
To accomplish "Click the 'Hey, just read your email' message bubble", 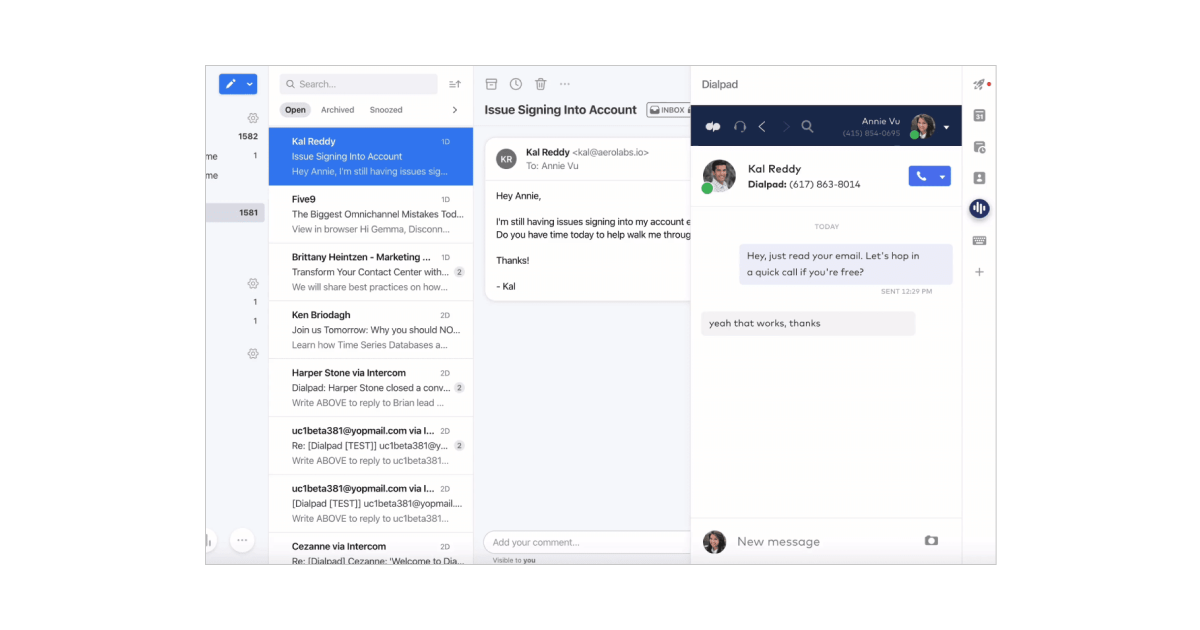I will pyautogui.click(x=846, y=264).
